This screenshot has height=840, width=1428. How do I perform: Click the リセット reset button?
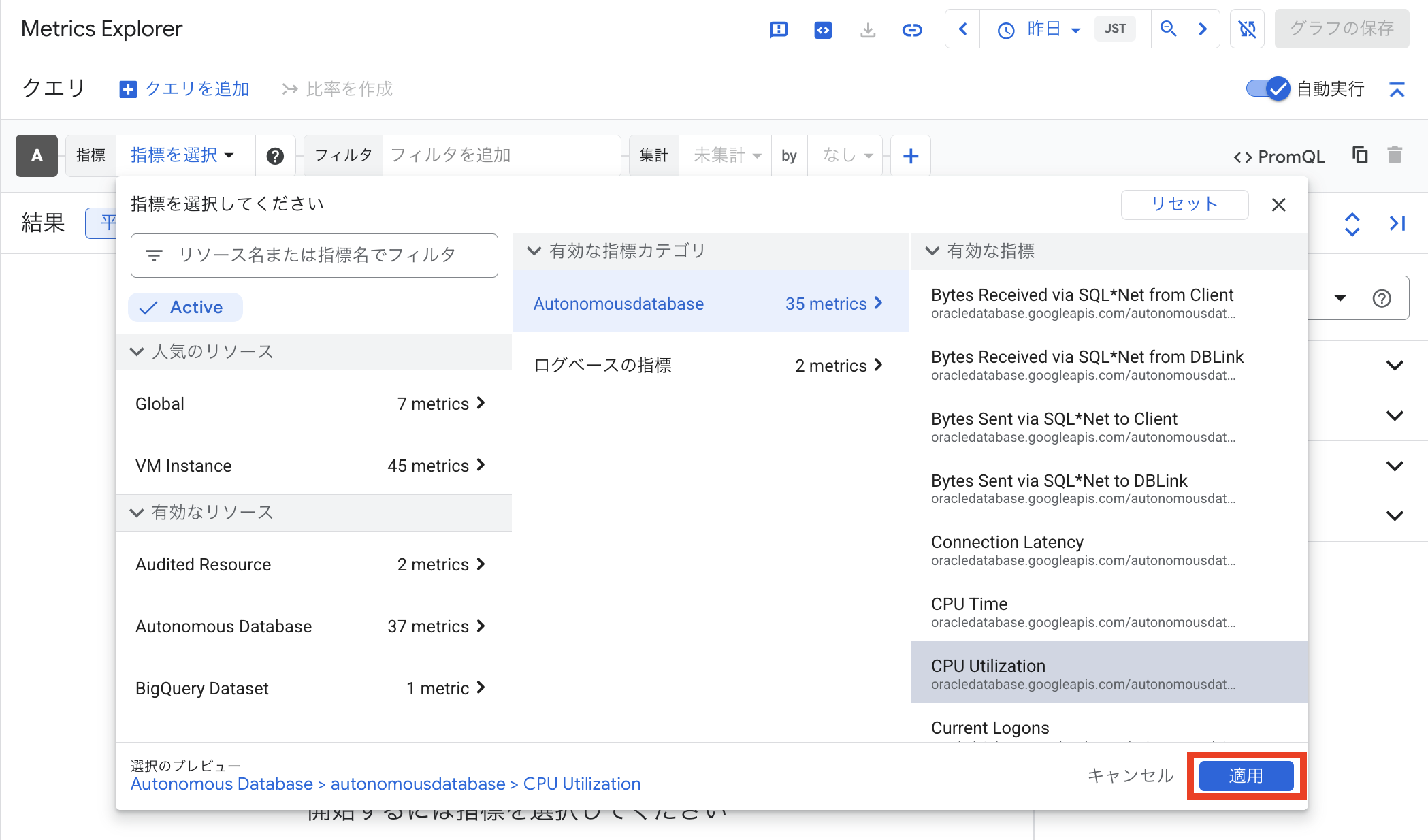point(1184,204)
